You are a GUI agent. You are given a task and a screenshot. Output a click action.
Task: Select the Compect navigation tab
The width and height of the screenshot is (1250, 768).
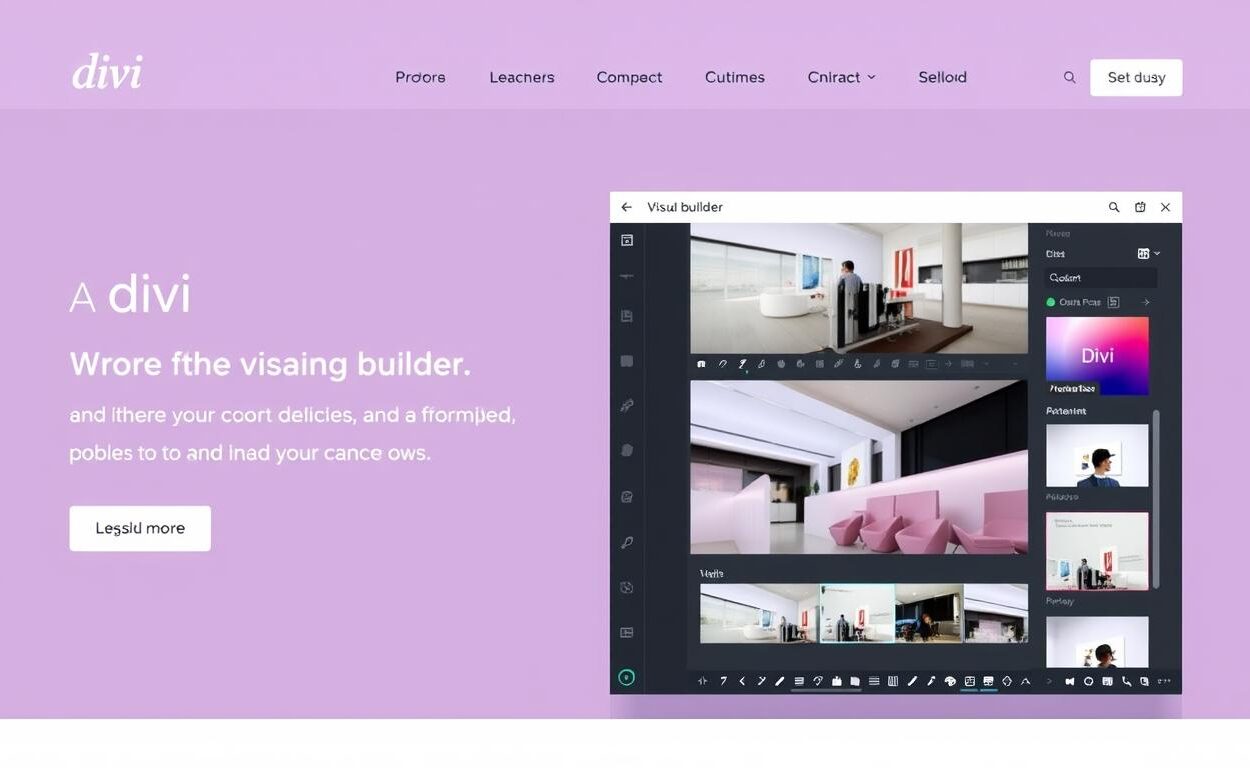pyautogui.click(x=629, y=77)
